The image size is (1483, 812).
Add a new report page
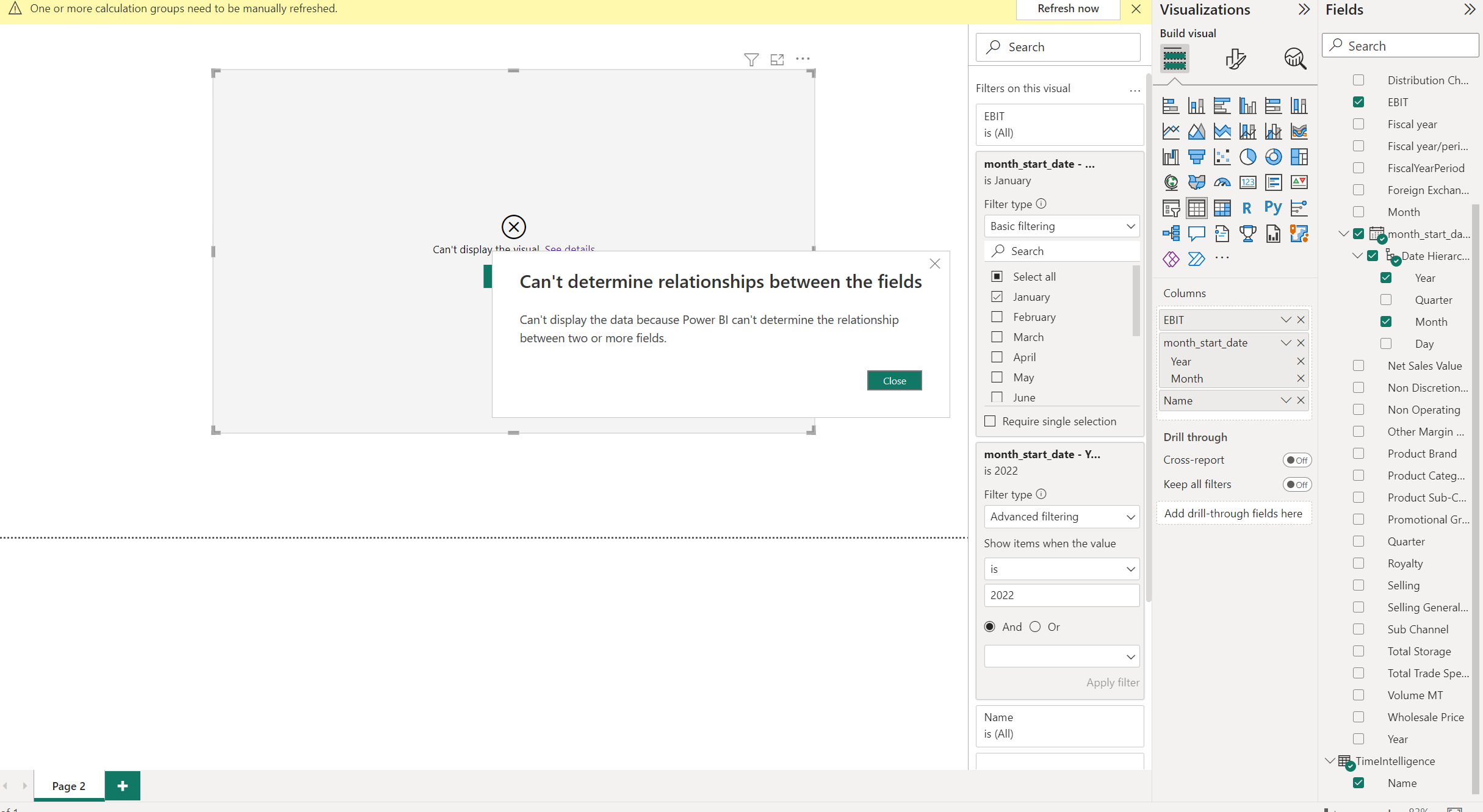[123, 786]
